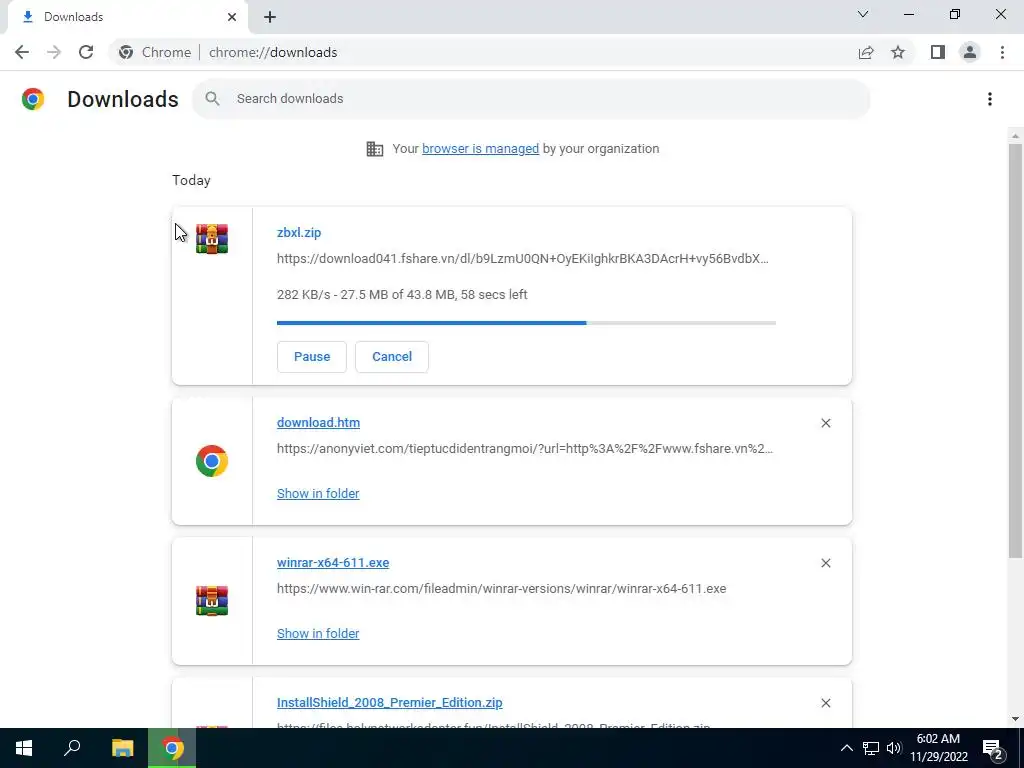Click the fshare.vn source URL of zbxl.zip
The width and height of the screenshot is (1024, 768).
coord(522,259)
